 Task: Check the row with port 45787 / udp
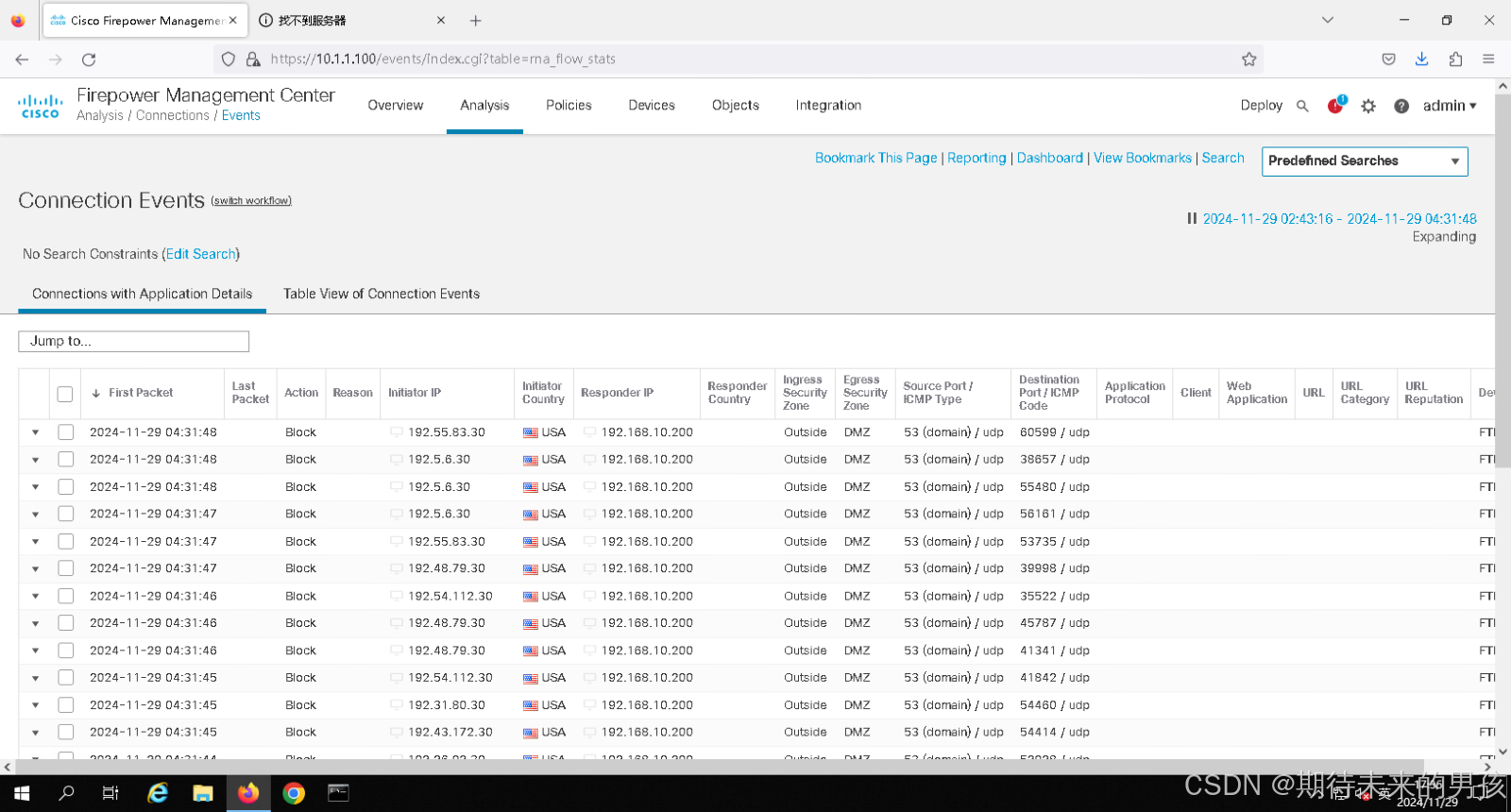[65, 623]
